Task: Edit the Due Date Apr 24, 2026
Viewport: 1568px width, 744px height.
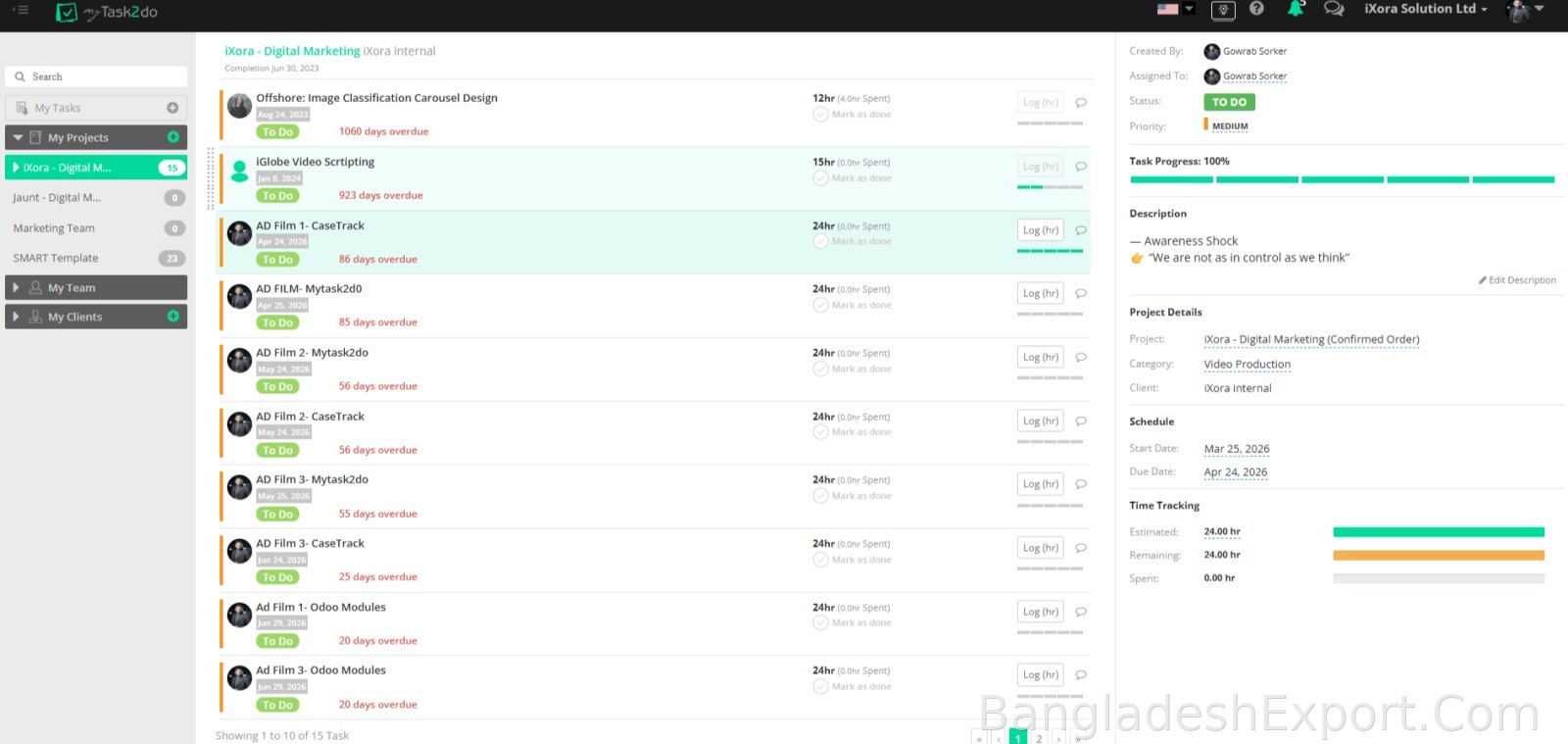Action: [1235, 472]
